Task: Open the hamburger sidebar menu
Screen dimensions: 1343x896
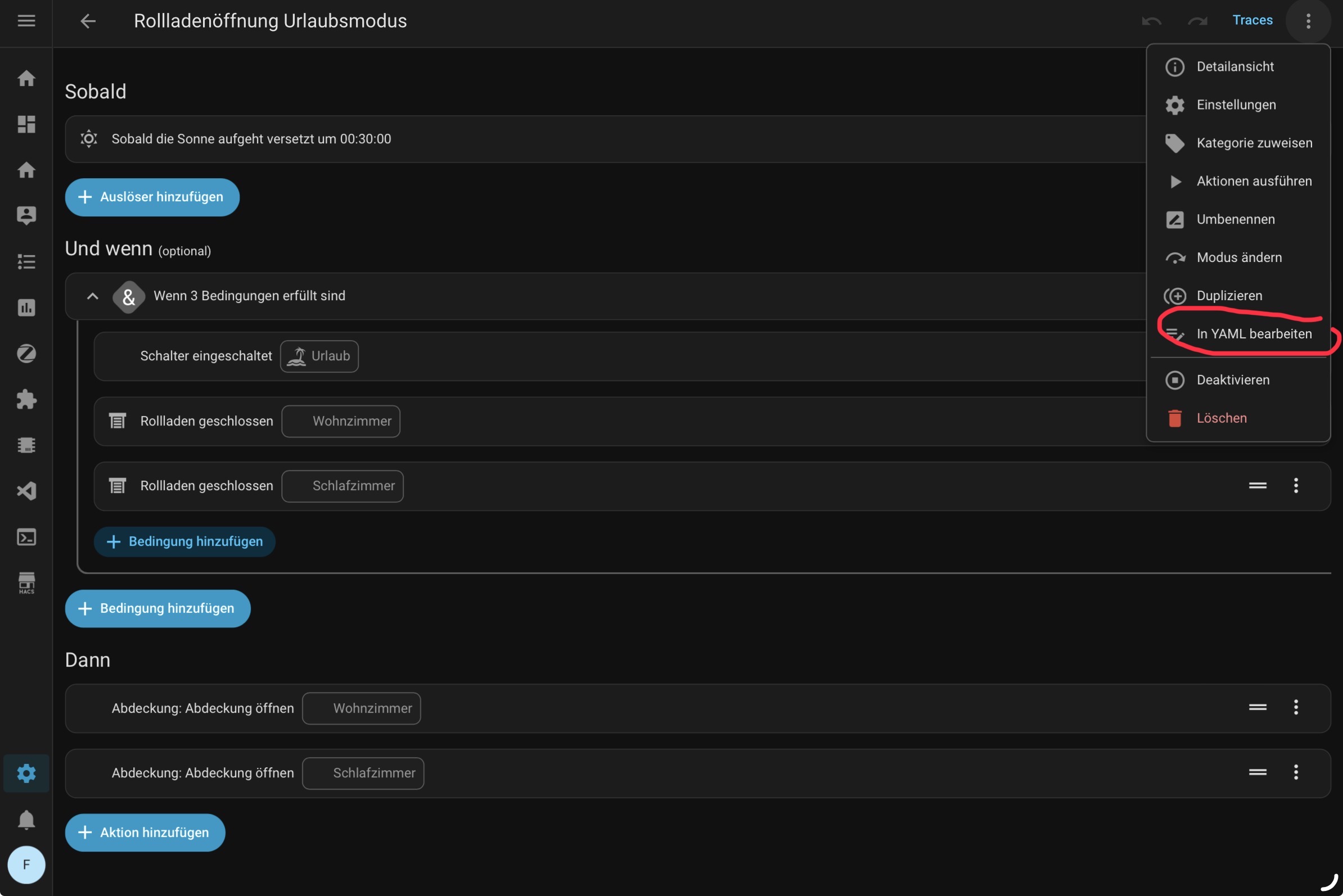Action: (x=26, y=21)
